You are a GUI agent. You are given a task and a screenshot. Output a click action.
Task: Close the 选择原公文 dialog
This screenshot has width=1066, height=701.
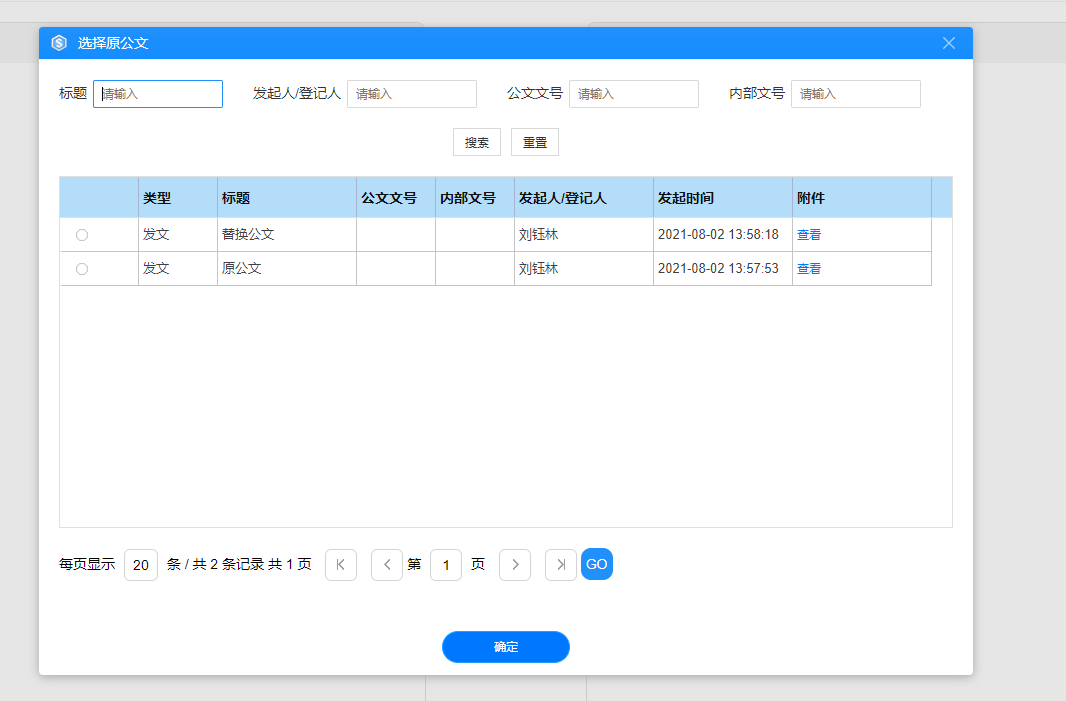coord(949,43)
